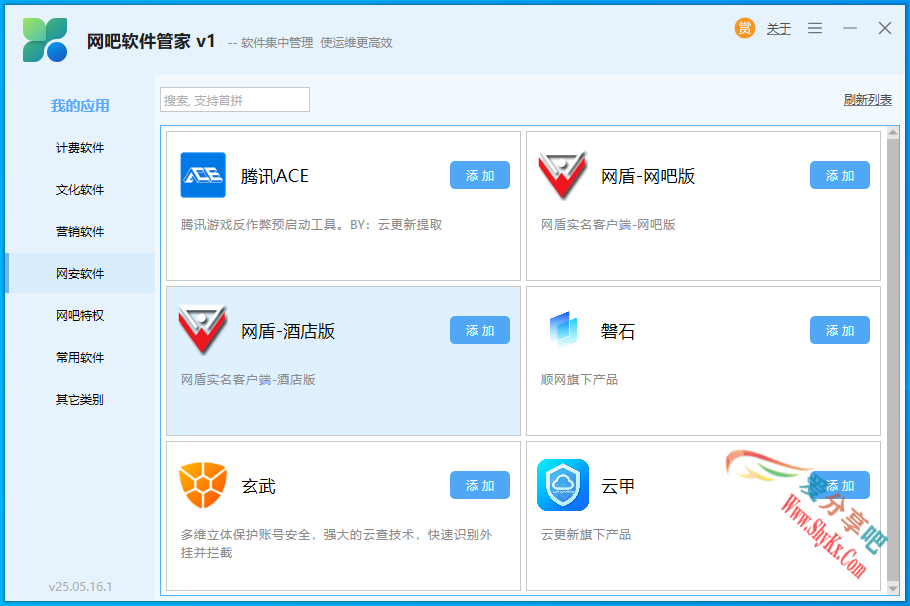Click the 云甲 title text
The height and width of the screenshot is (606, 910).
click(618, 486)
